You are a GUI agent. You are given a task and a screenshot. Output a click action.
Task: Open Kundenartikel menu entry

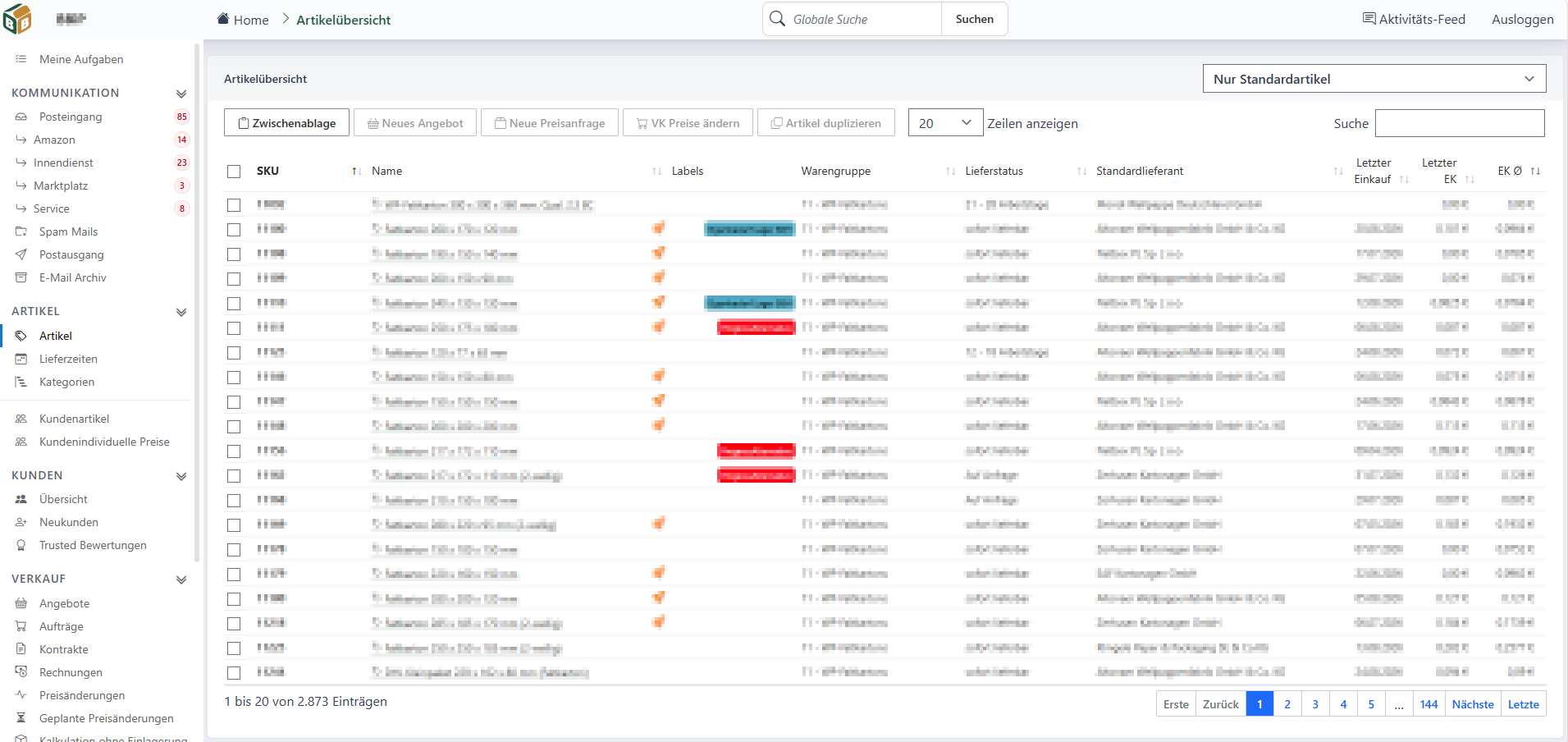pyautogui.click(x=74, y=419)
